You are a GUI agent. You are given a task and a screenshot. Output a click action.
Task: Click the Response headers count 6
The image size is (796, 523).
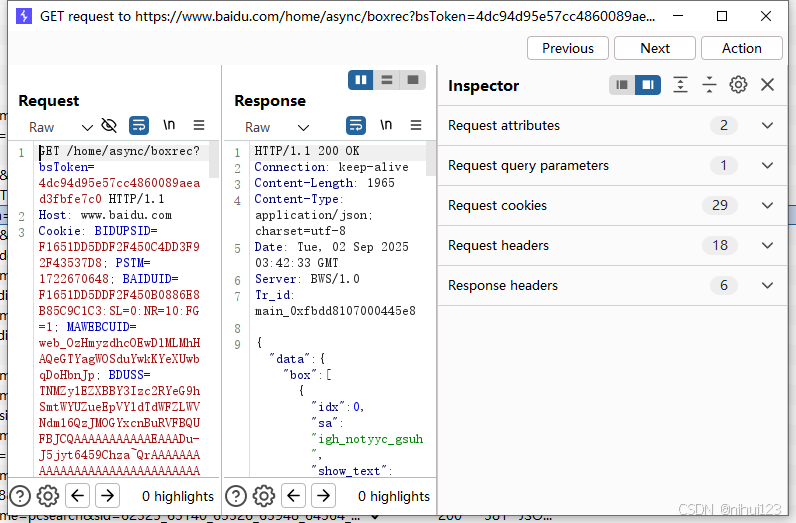pyautogui.click(x=724, y=286)
